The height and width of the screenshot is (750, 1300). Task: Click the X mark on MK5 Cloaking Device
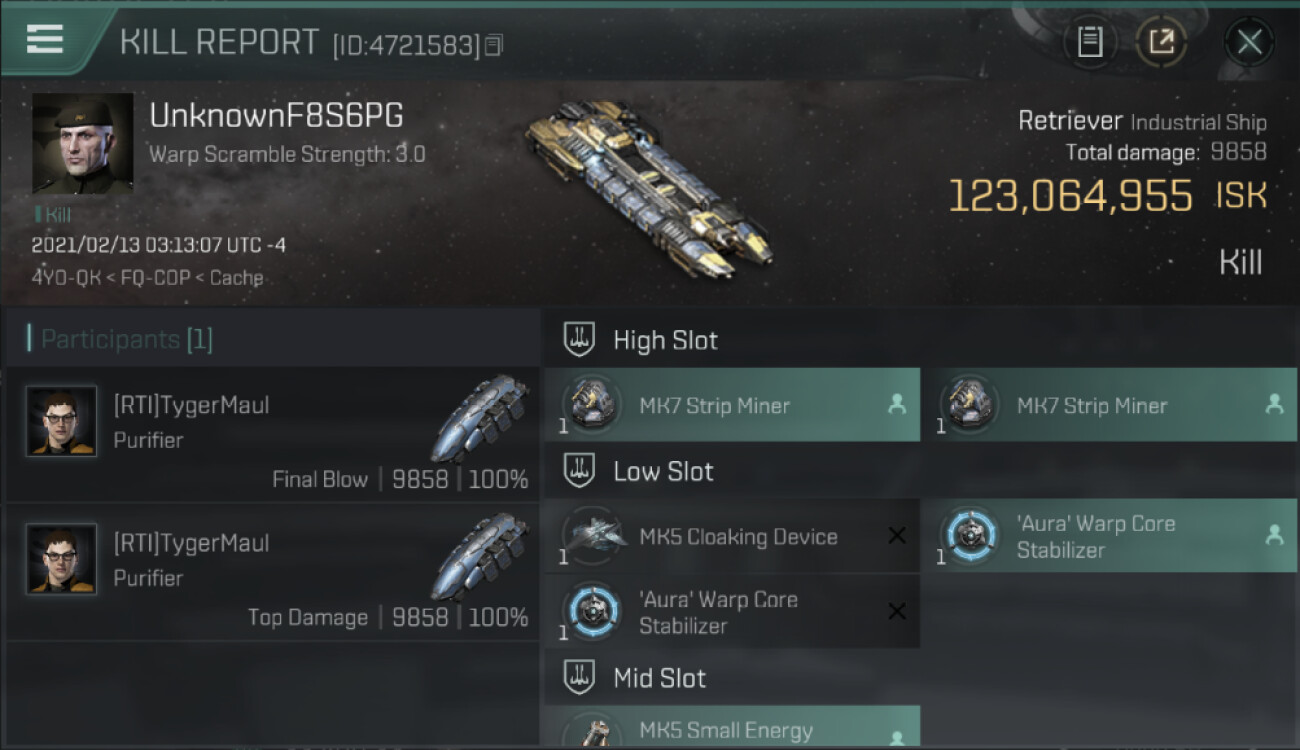tap(897, 536)
